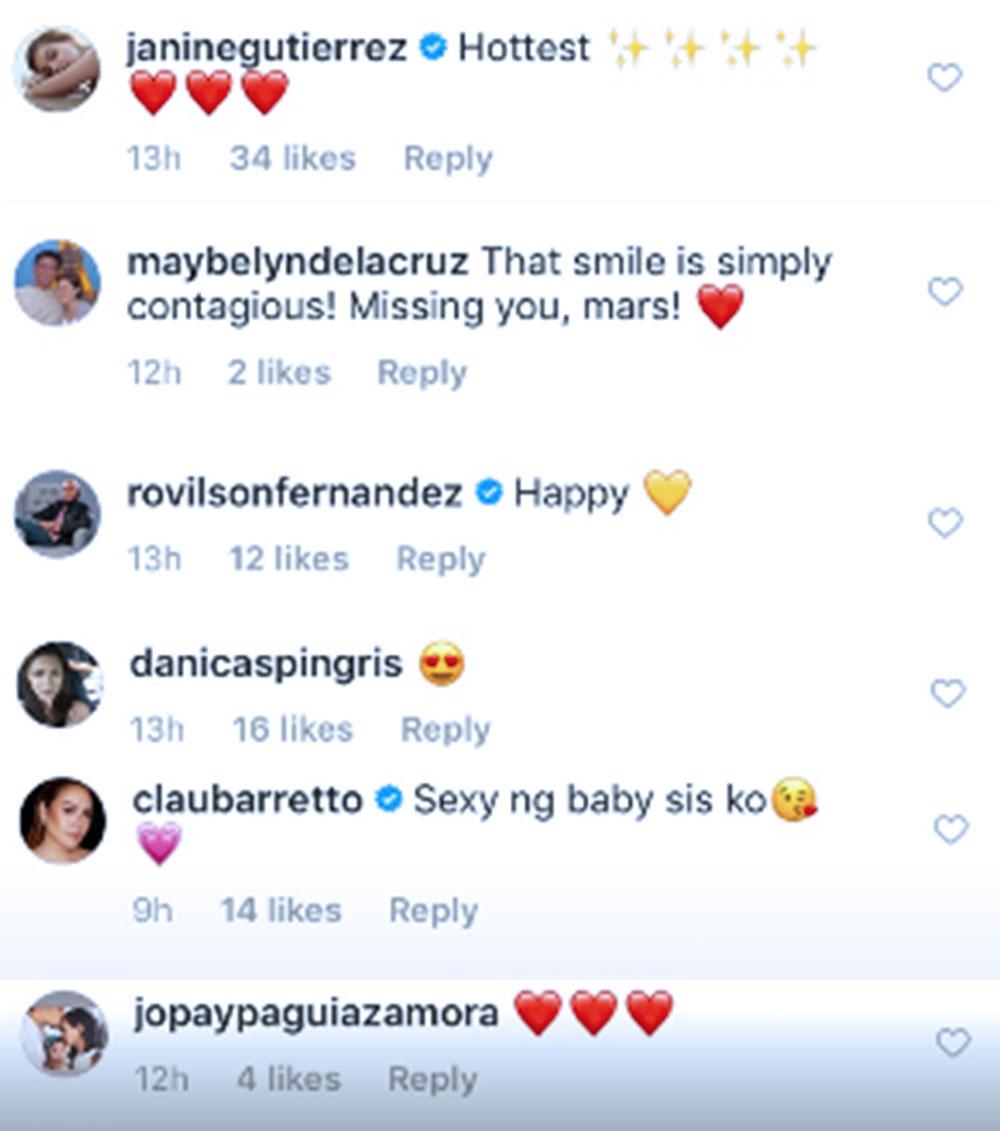This screenshot has height=1131, width=1000.
Task: View maybelyndelacruz's profile avatar
Action: point(57,283)
